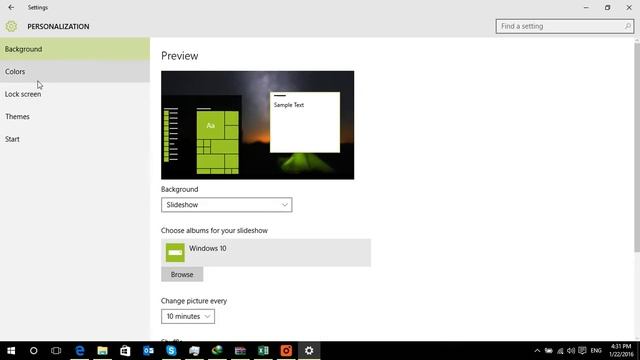Click the settings page vertical scrollbar
The image size is (640, 360).
tap(637, 147)
